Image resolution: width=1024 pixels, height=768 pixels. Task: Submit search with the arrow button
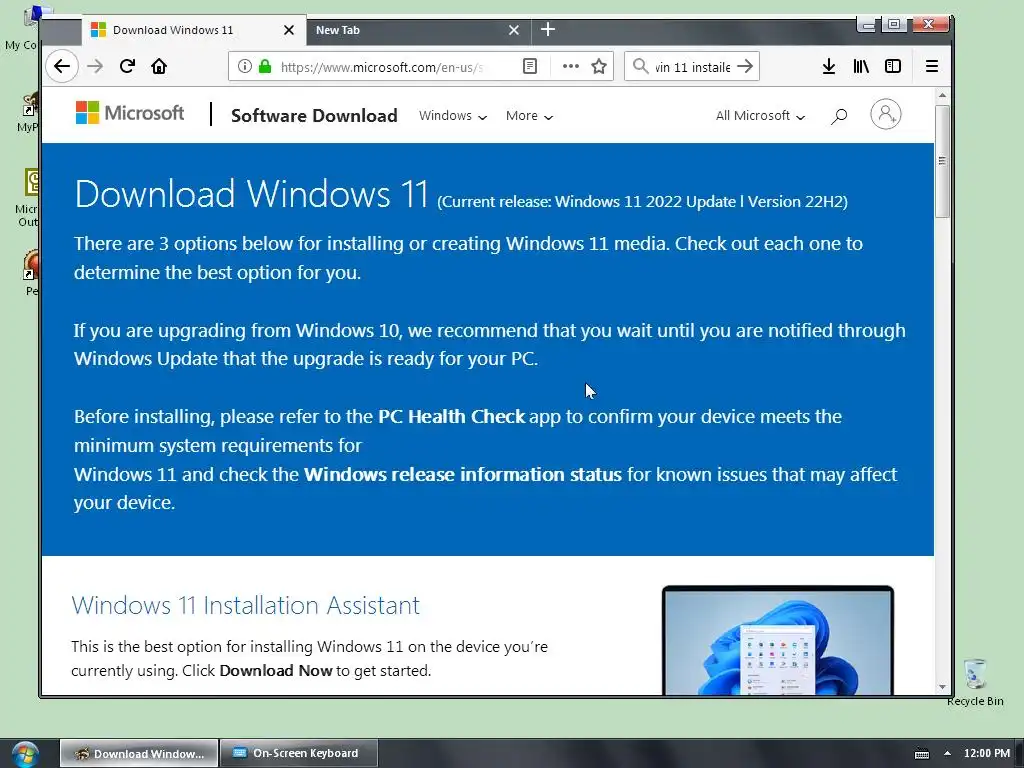pyautogui.click(x=745, y=66)
